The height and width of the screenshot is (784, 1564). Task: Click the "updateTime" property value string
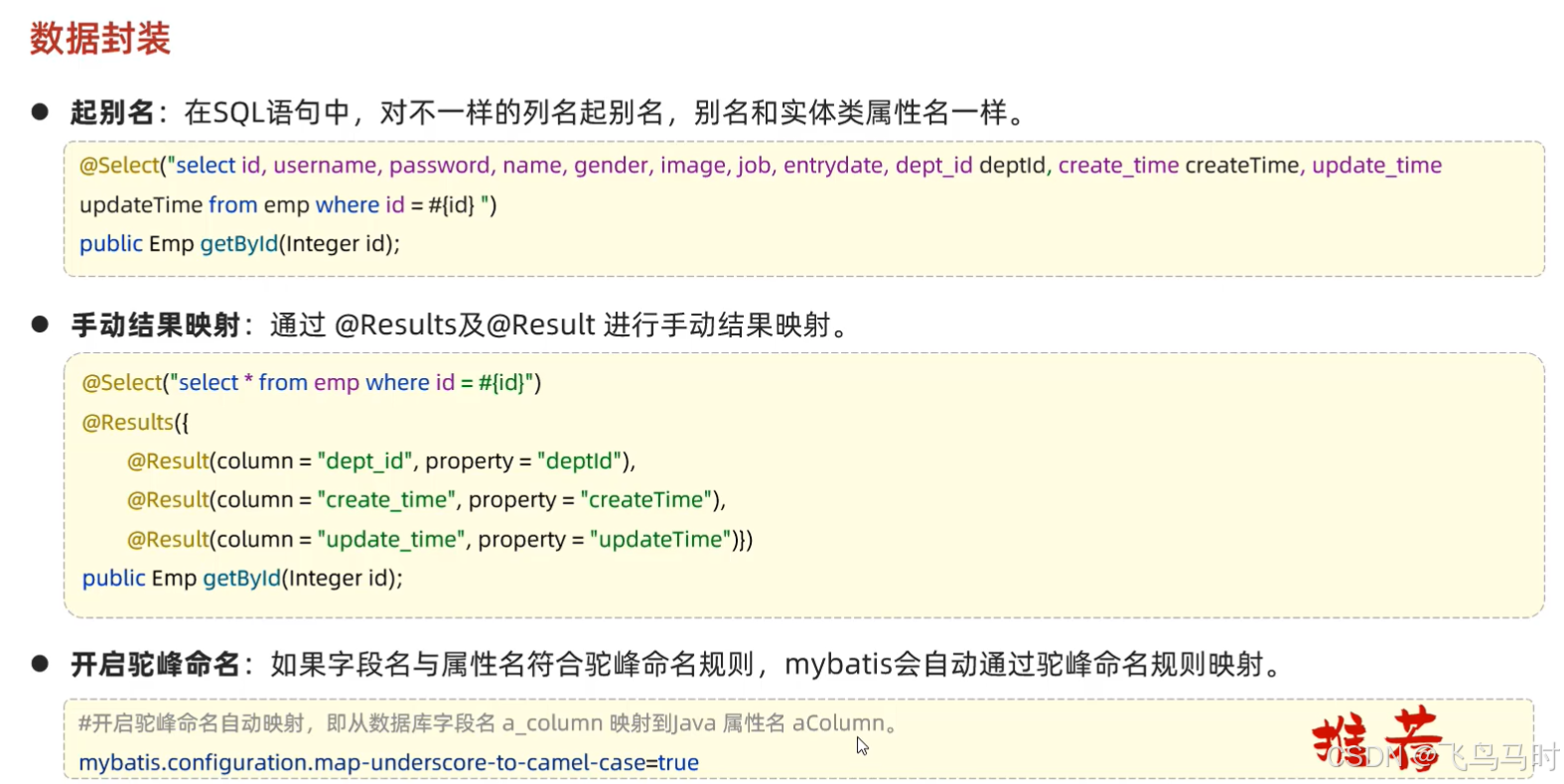pyautogui.click(x=660, y=539)
